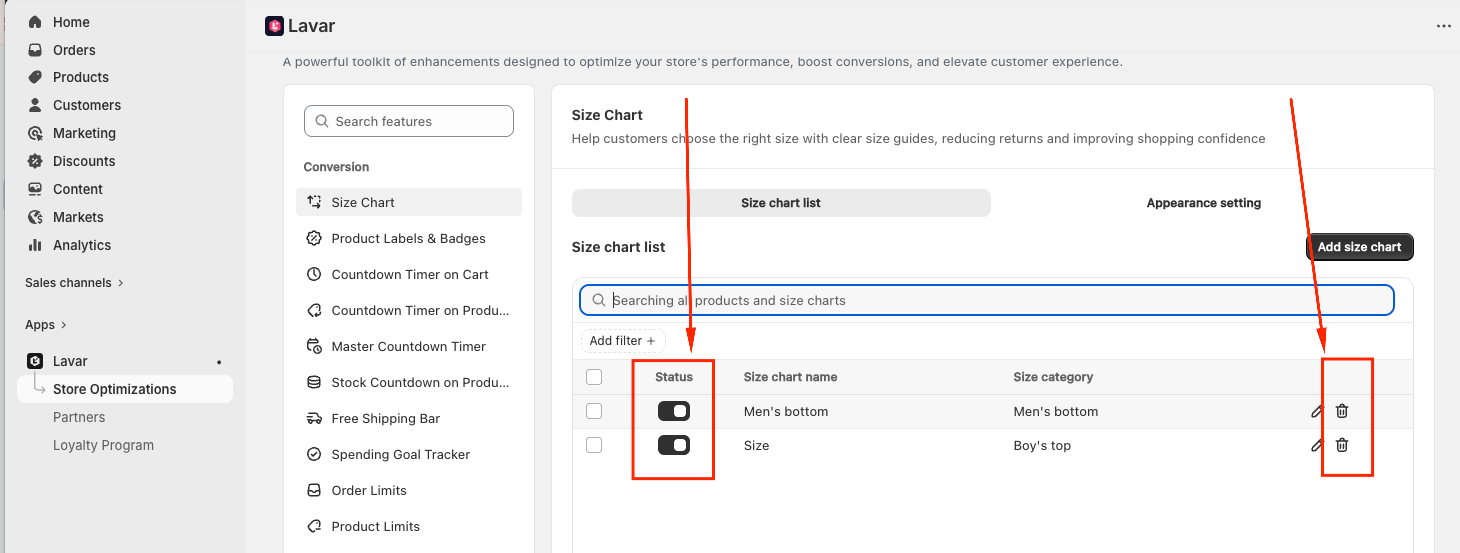Image resolution: width=1460 pixels, height=553 pixels.
Task: Open Loyalty Program page
Action: (x=103, y=445)
